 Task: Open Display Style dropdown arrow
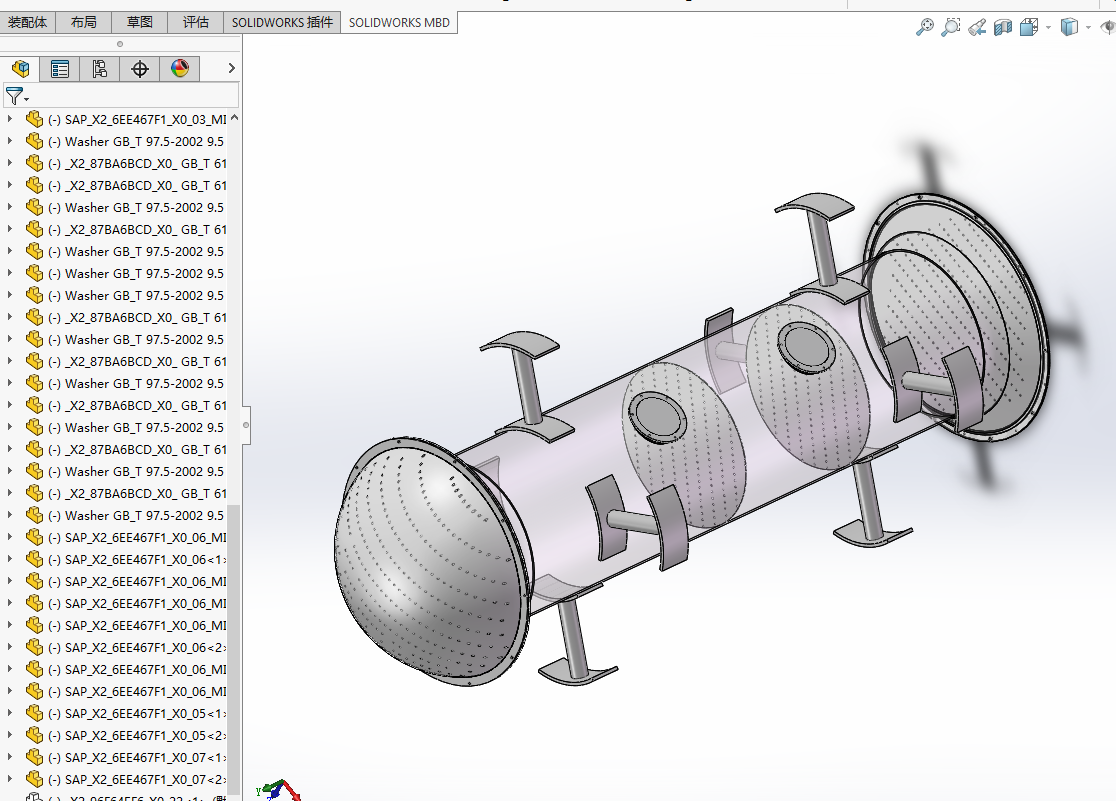(x=1088, y=28)
